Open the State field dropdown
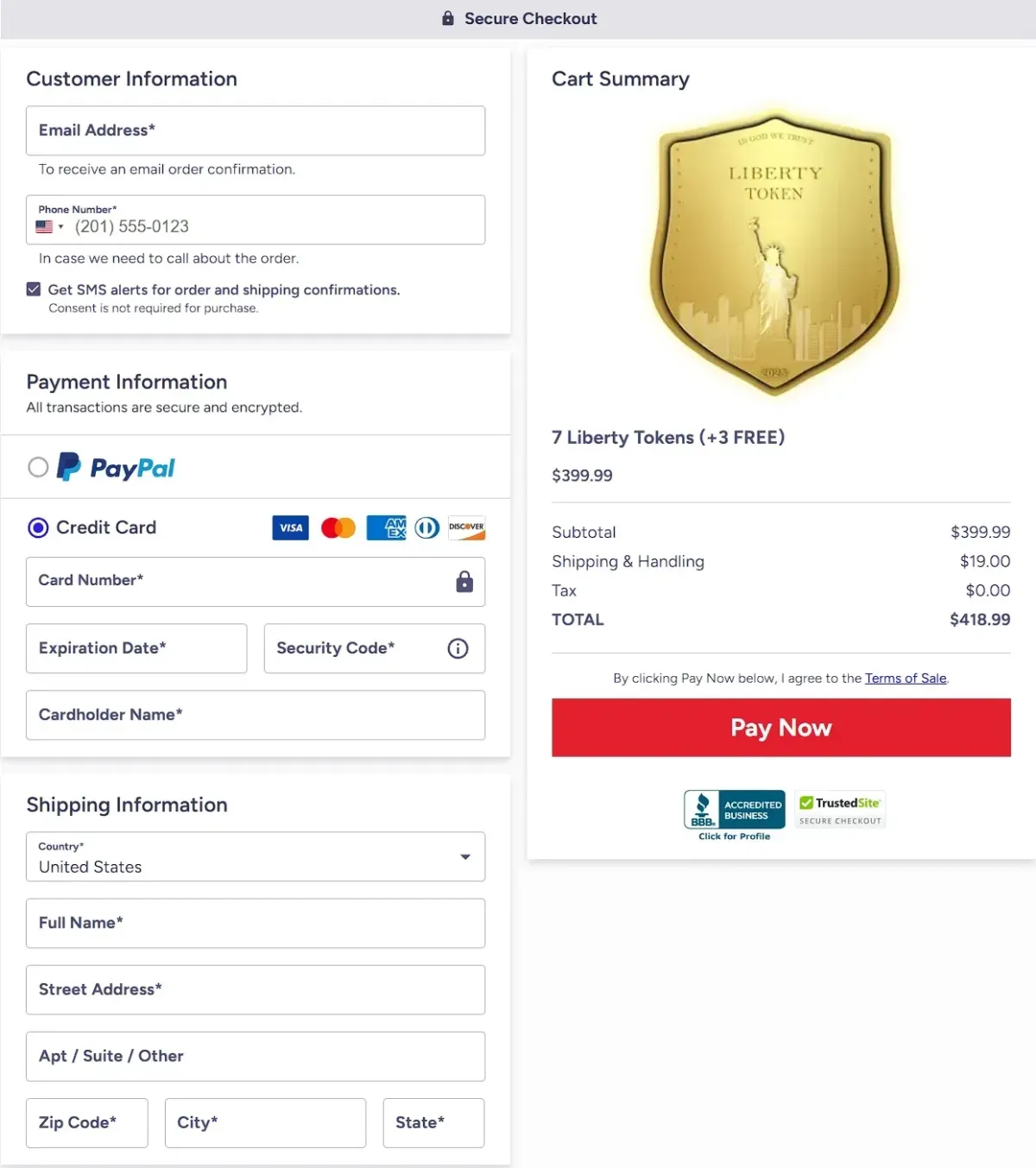1036x1168 pixels. click(x=433, y=1122)
